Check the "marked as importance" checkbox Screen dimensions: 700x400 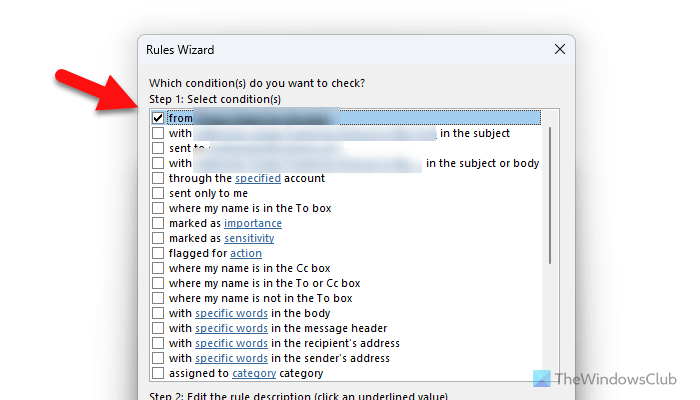(x=158, y=223)
